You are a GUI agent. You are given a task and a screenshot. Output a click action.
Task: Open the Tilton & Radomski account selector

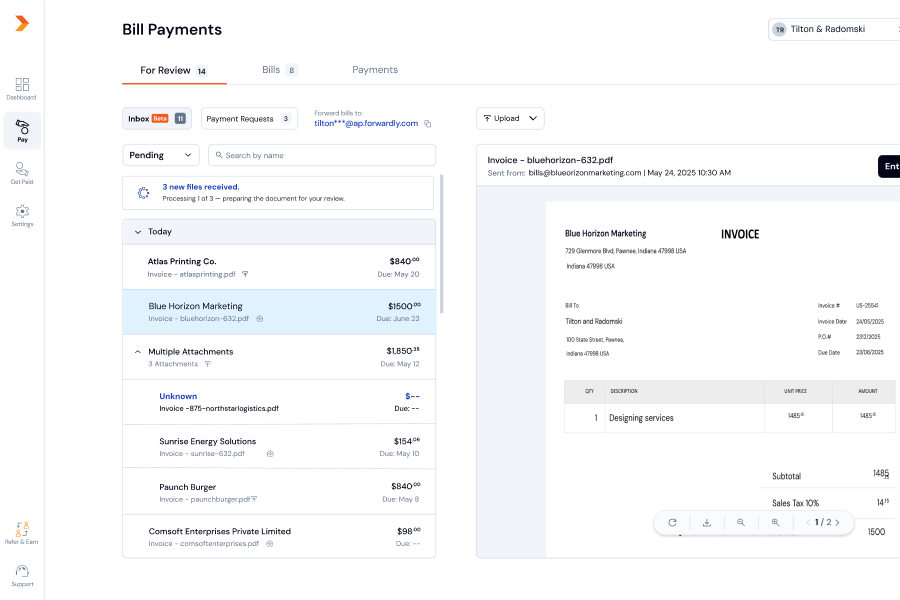[833, 30]
